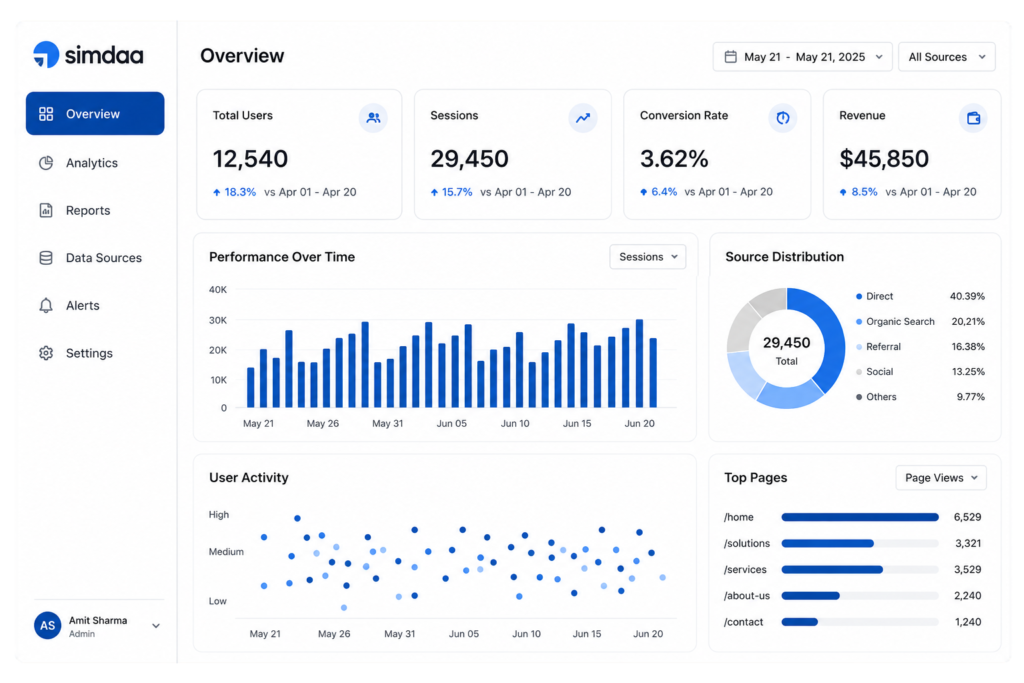The image size is (1024, 683).
Task: Open the All Sources dropdown
Action: 947,57
